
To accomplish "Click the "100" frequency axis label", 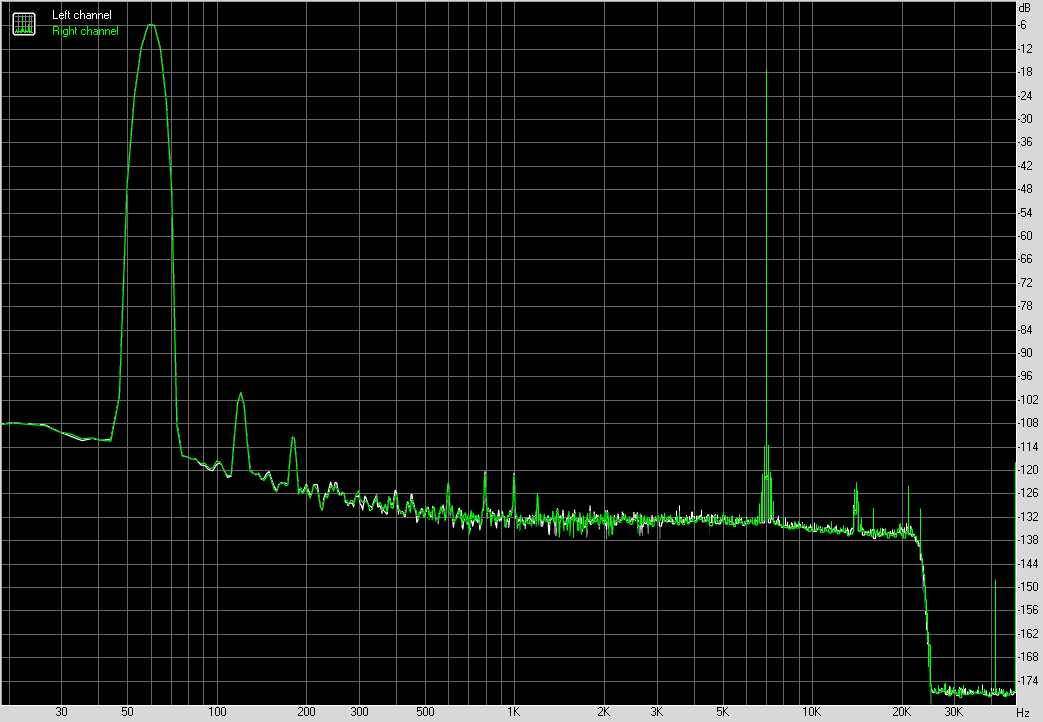I will (217, 712).
